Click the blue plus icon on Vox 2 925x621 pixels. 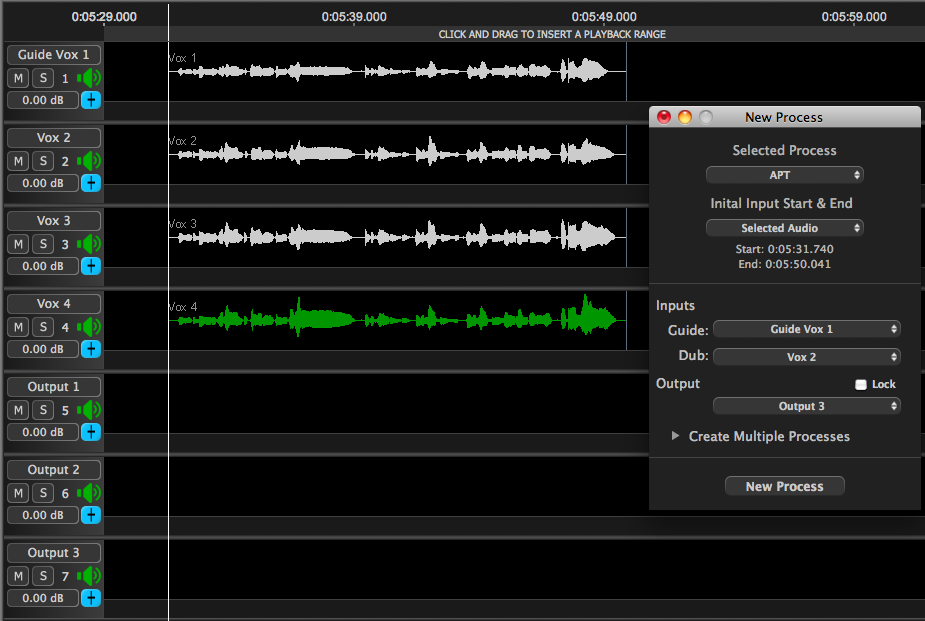(91, 183)
